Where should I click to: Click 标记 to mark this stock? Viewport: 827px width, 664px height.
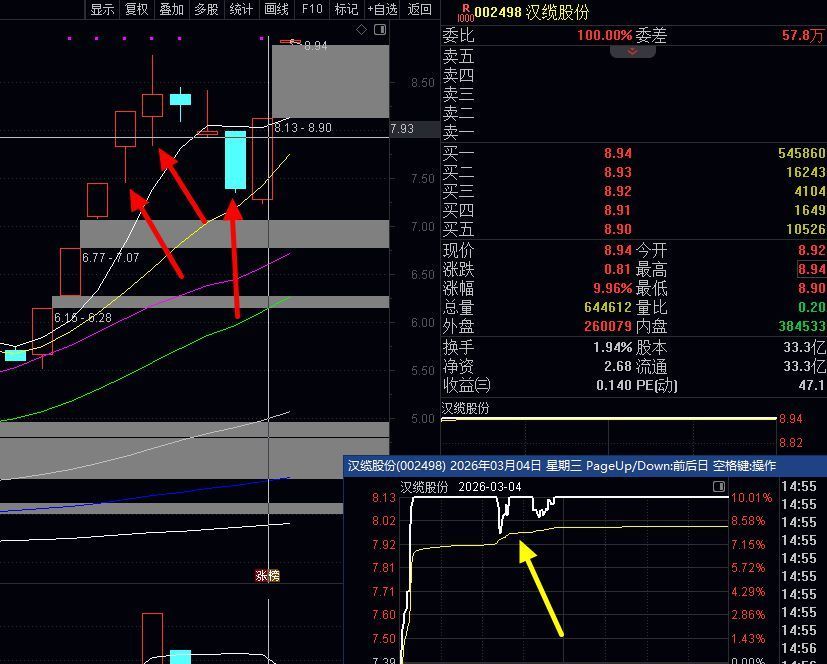coord(346,10)
